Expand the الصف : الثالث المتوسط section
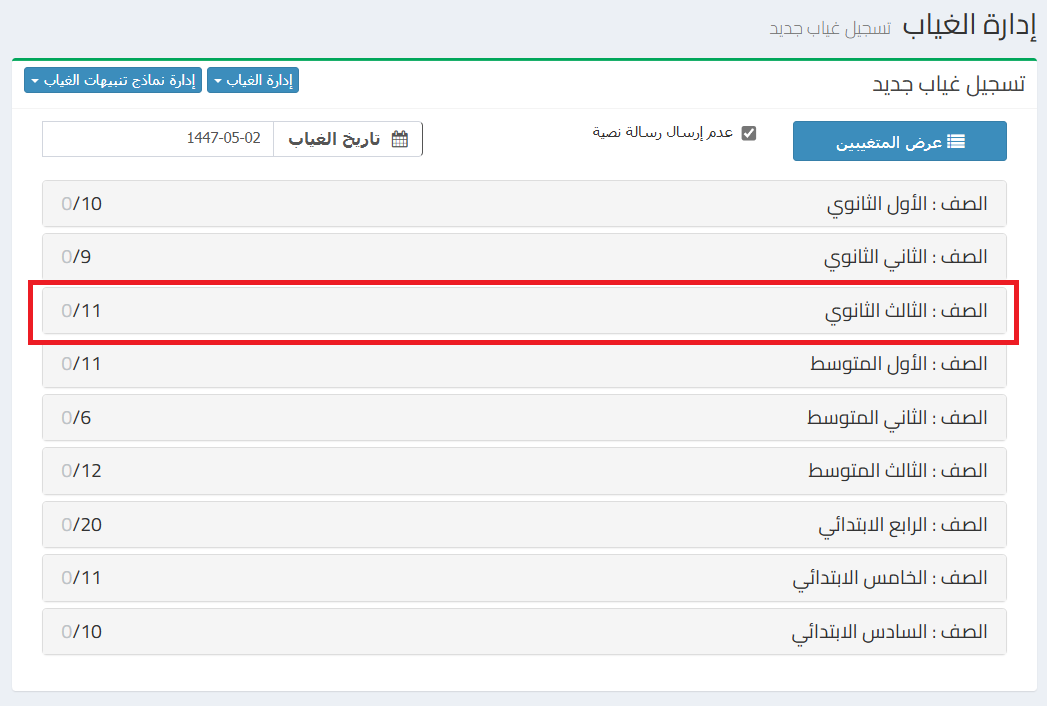Viewport: 1047px width, 706px height. coord(897,471)
